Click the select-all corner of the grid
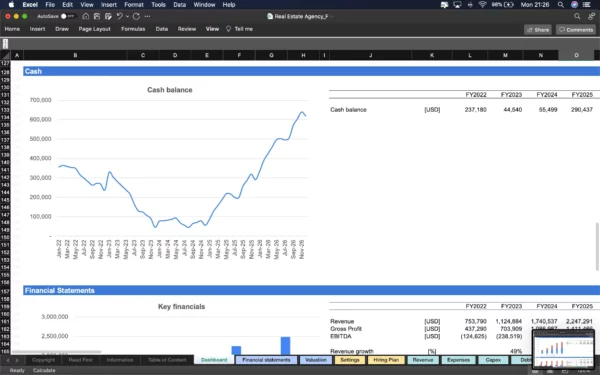 (x=5, y=55)
